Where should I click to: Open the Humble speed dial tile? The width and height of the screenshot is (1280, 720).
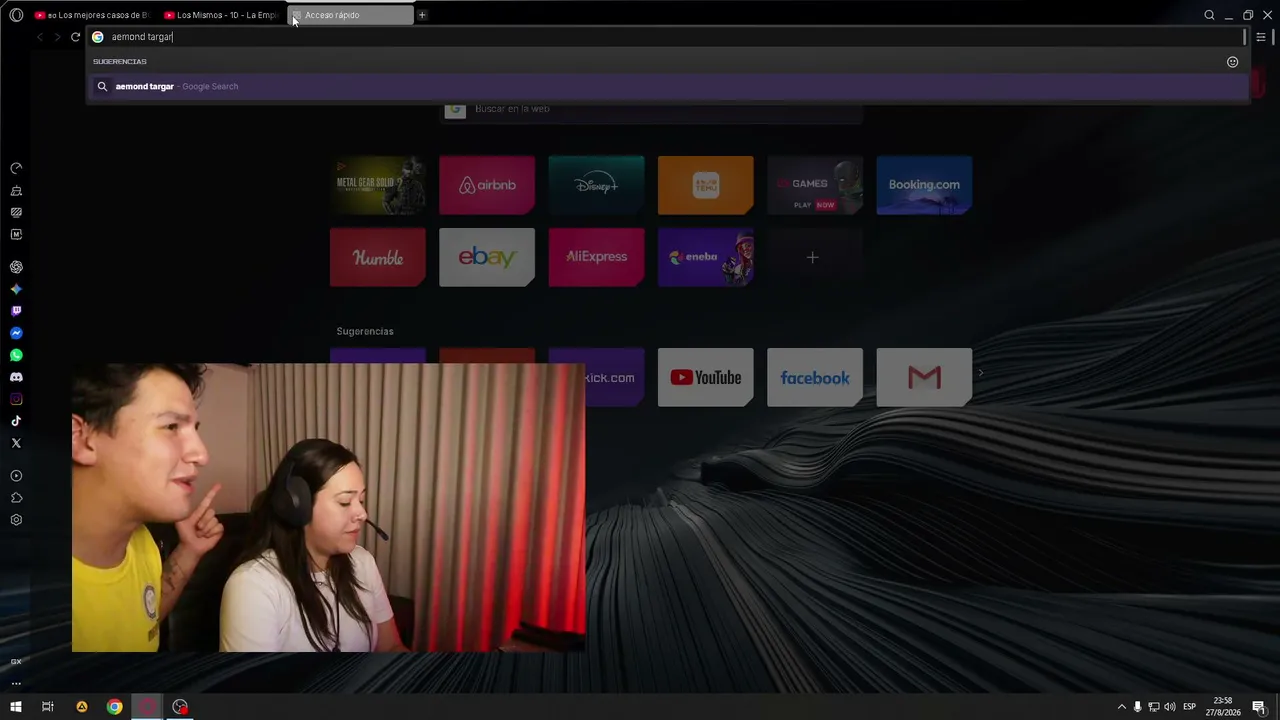coord(378,257)
